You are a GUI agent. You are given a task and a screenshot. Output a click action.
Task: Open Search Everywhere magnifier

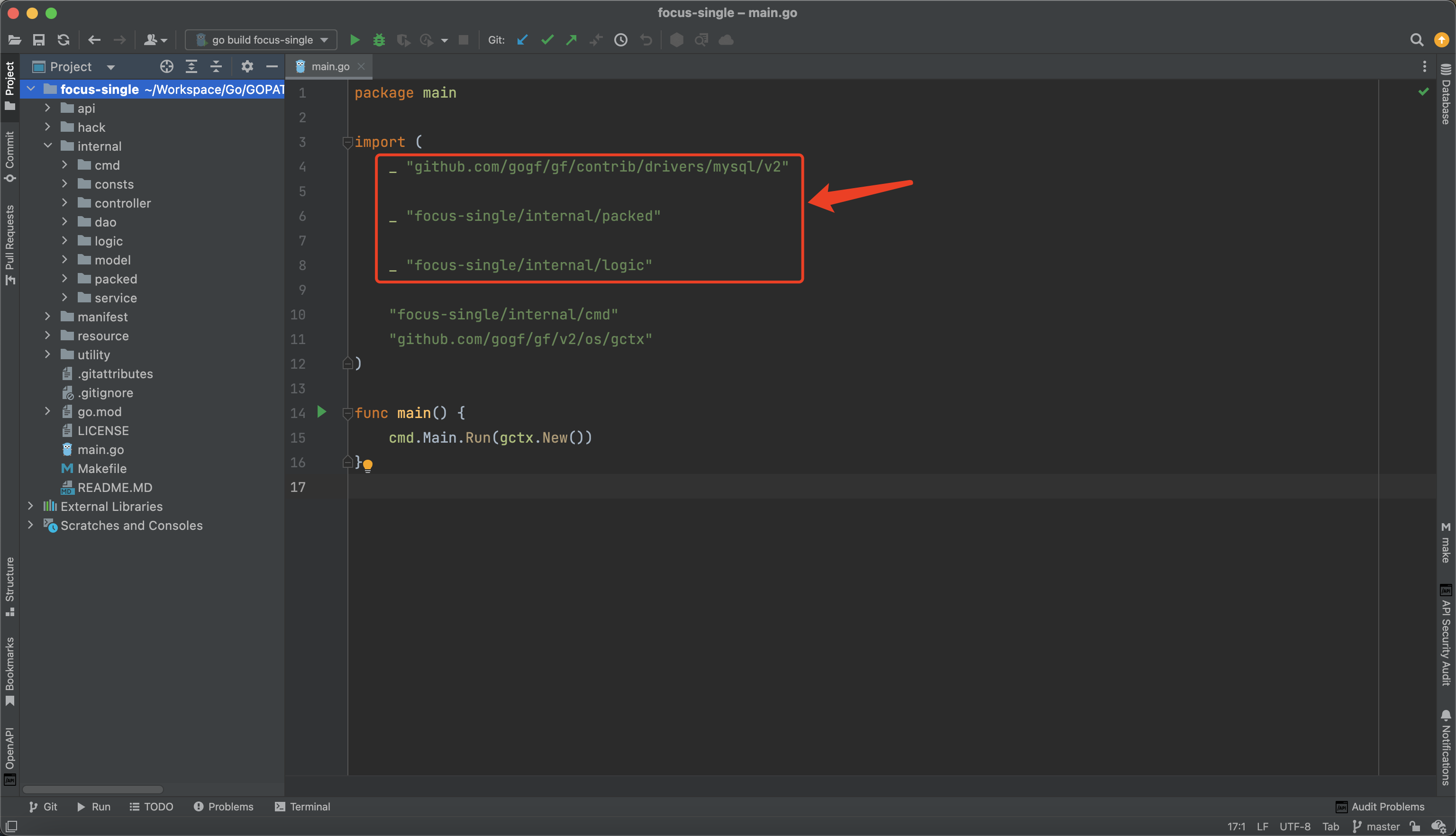(x=1416, y=40)
